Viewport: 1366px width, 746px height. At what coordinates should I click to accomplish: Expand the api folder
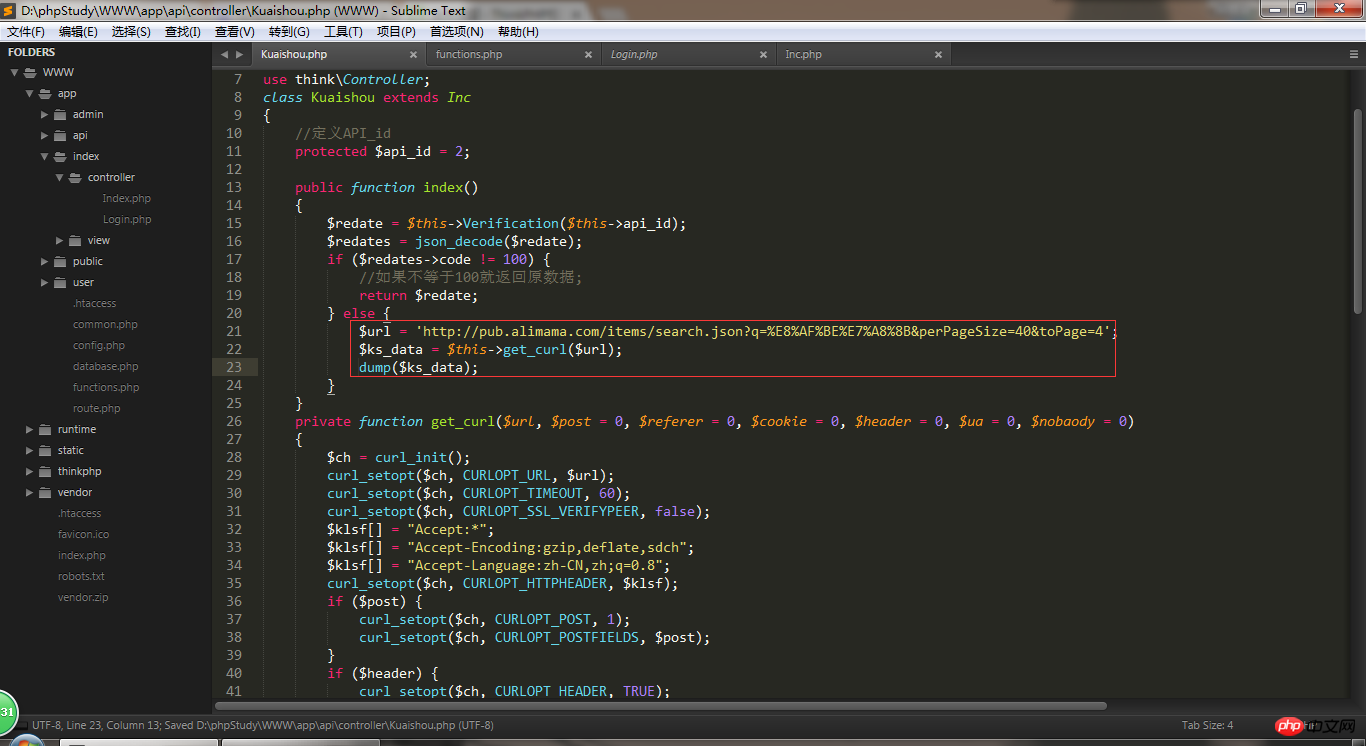click(45, 136)
